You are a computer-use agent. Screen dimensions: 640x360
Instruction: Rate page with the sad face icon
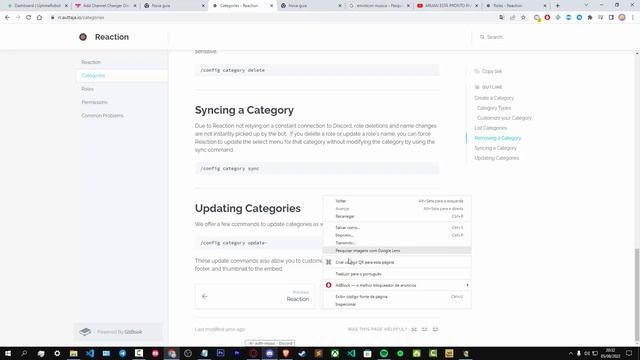(x=414, y=329)
